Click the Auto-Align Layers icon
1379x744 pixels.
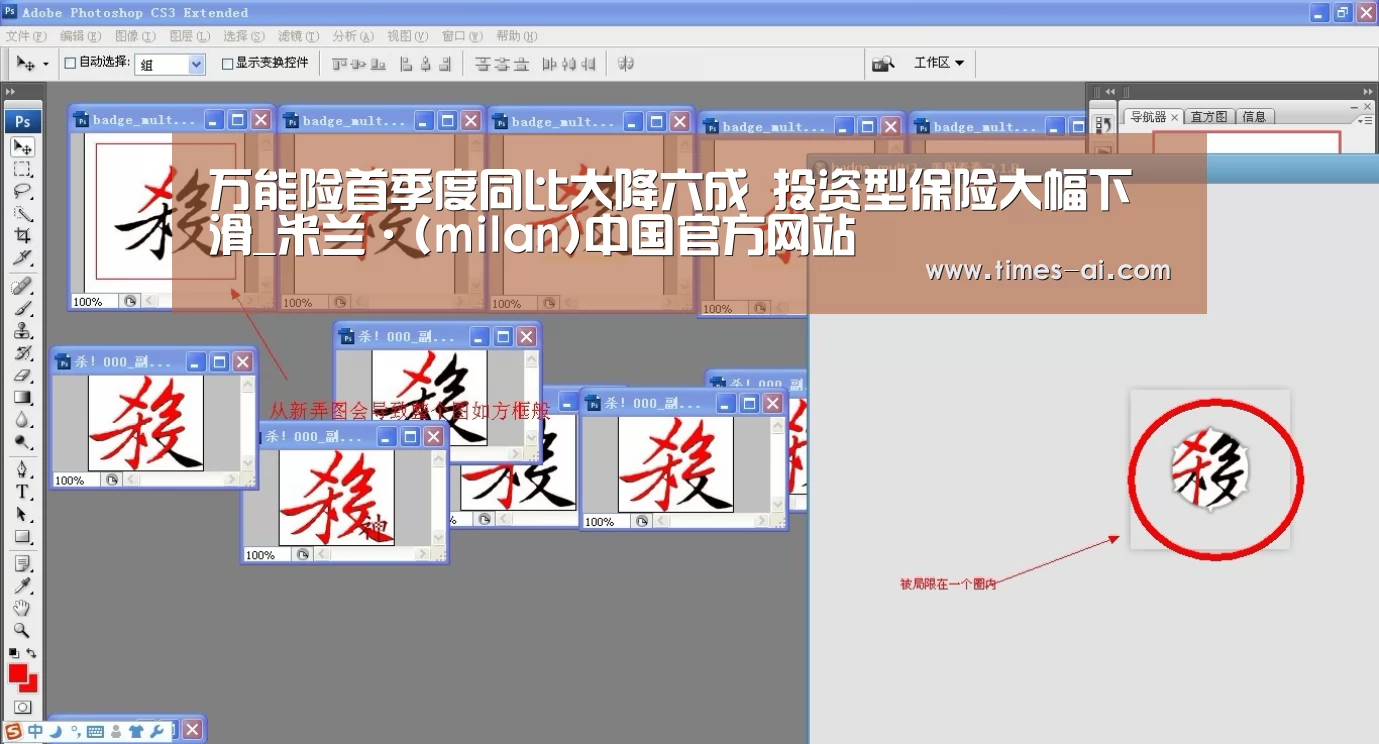pyautogui.click(x=625, y=63)
